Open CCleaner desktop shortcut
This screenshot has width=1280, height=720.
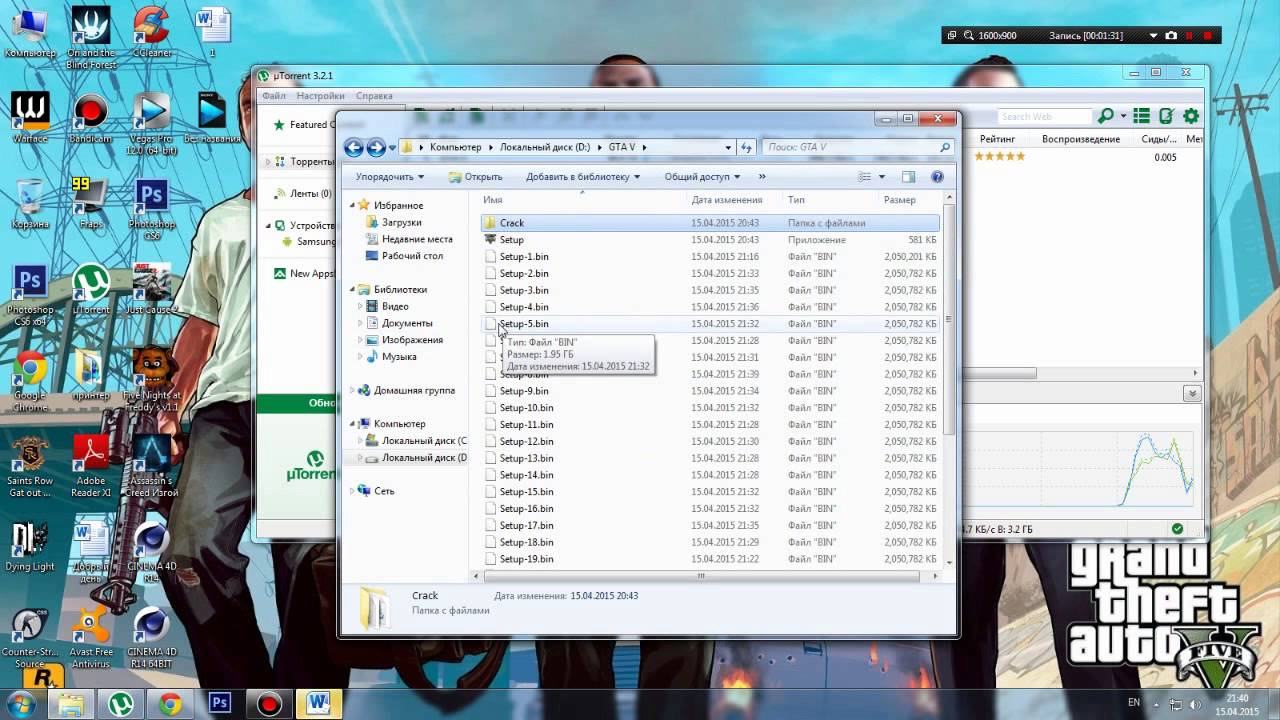[152, 32]
